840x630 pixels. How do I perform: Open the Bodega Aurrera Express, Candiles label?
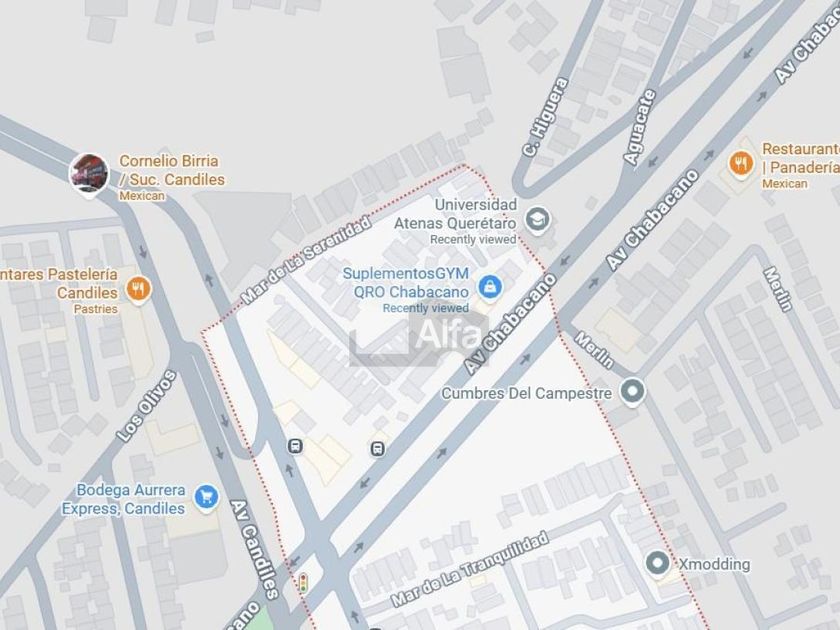124,499
